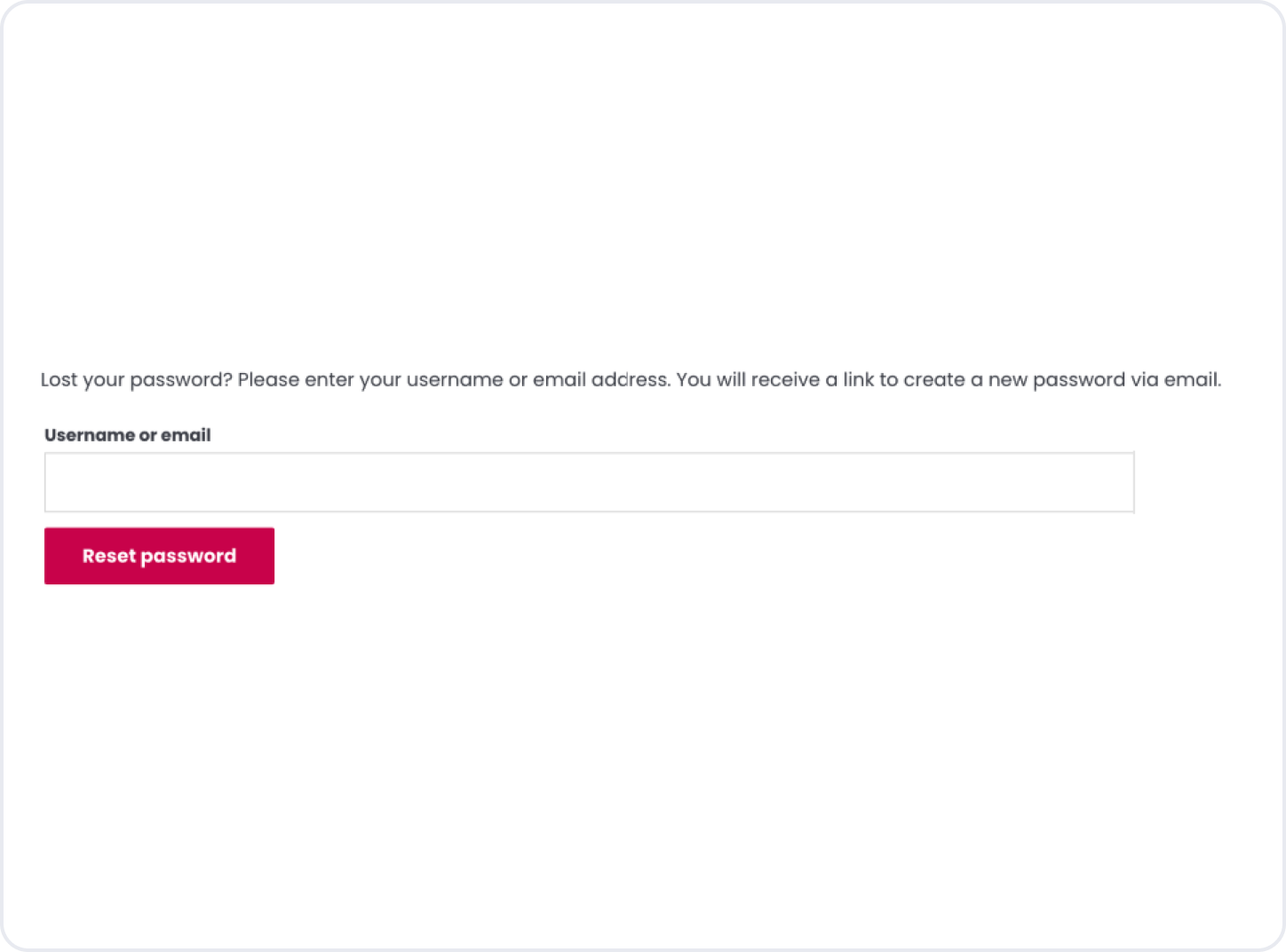Click the word 'email' in the bold label
Viewport: 1286px width, 952px height.
(x=186, y=435)
